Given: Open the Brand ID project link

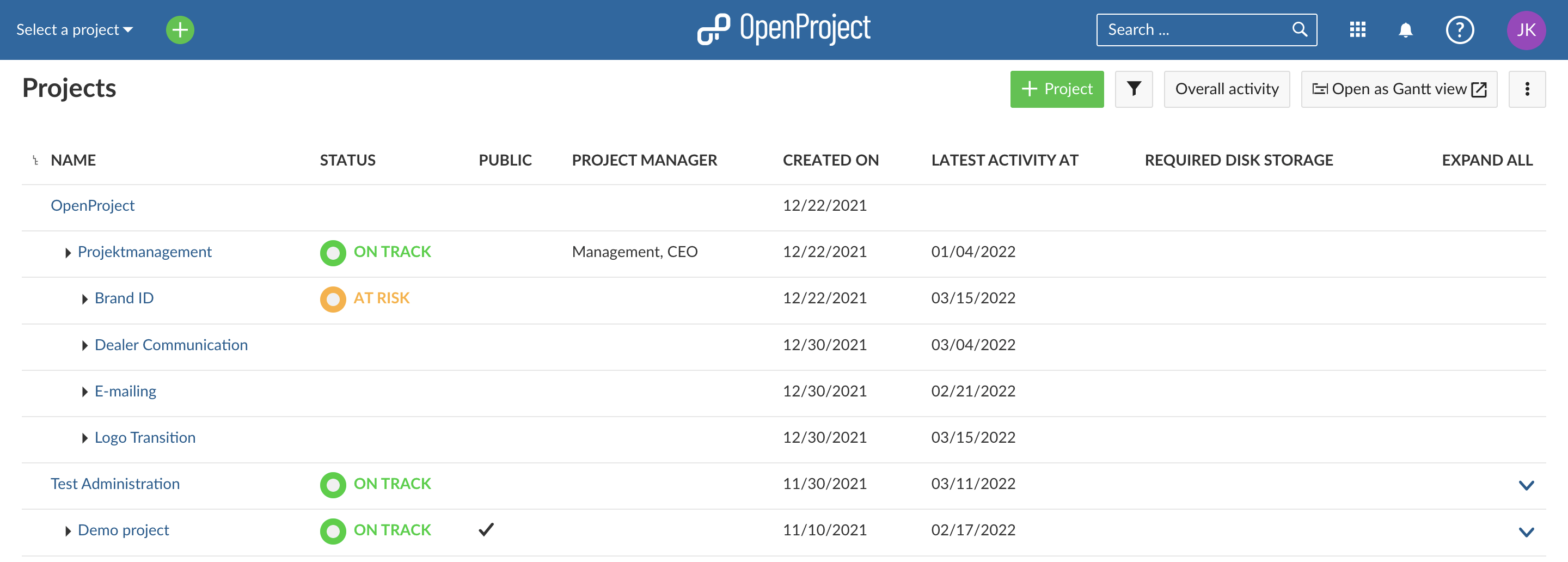Looking at the screenshot, I should [124, 298].
